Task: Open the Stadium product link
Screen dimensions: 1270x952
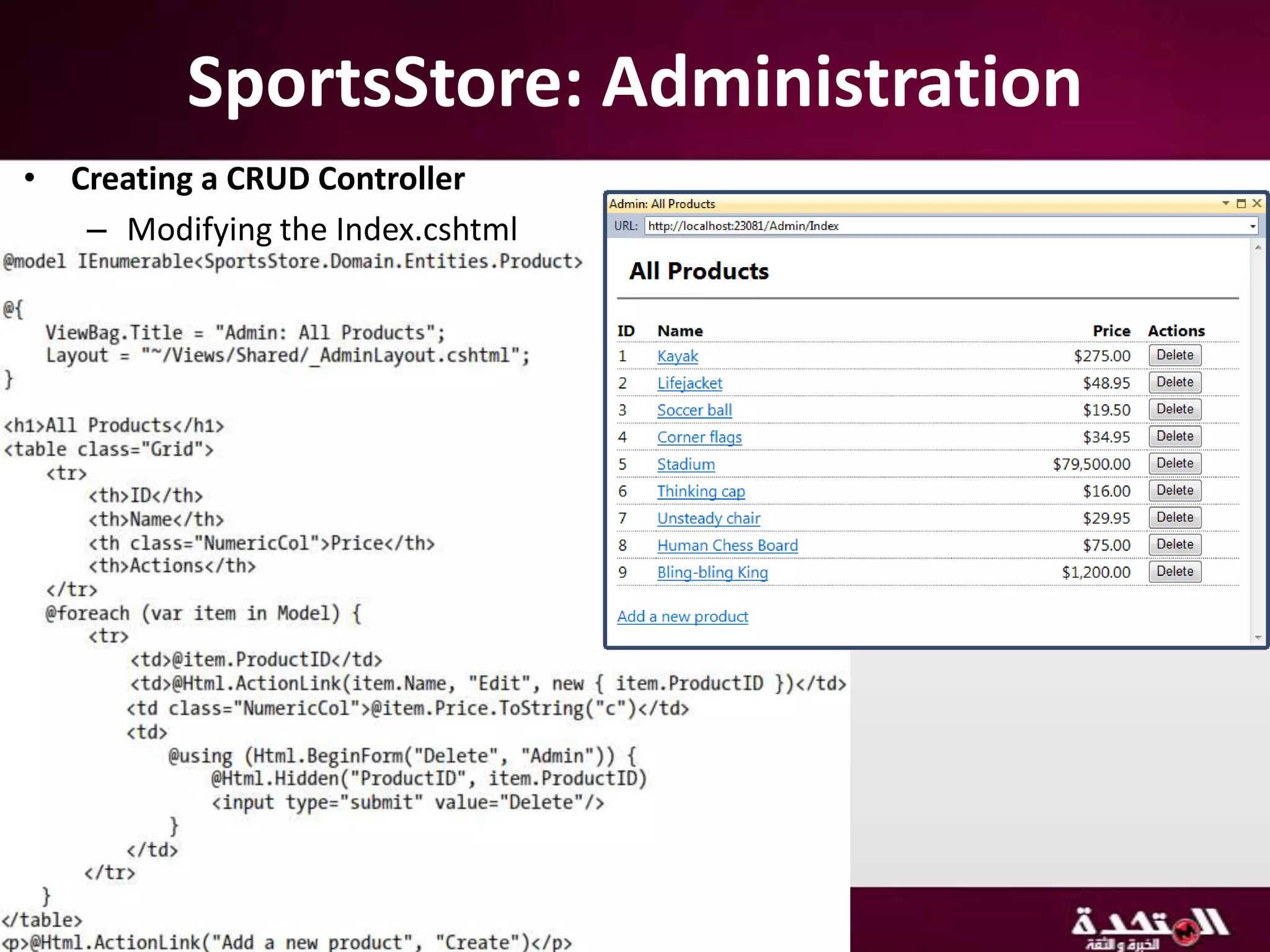Action: point(686,464)
